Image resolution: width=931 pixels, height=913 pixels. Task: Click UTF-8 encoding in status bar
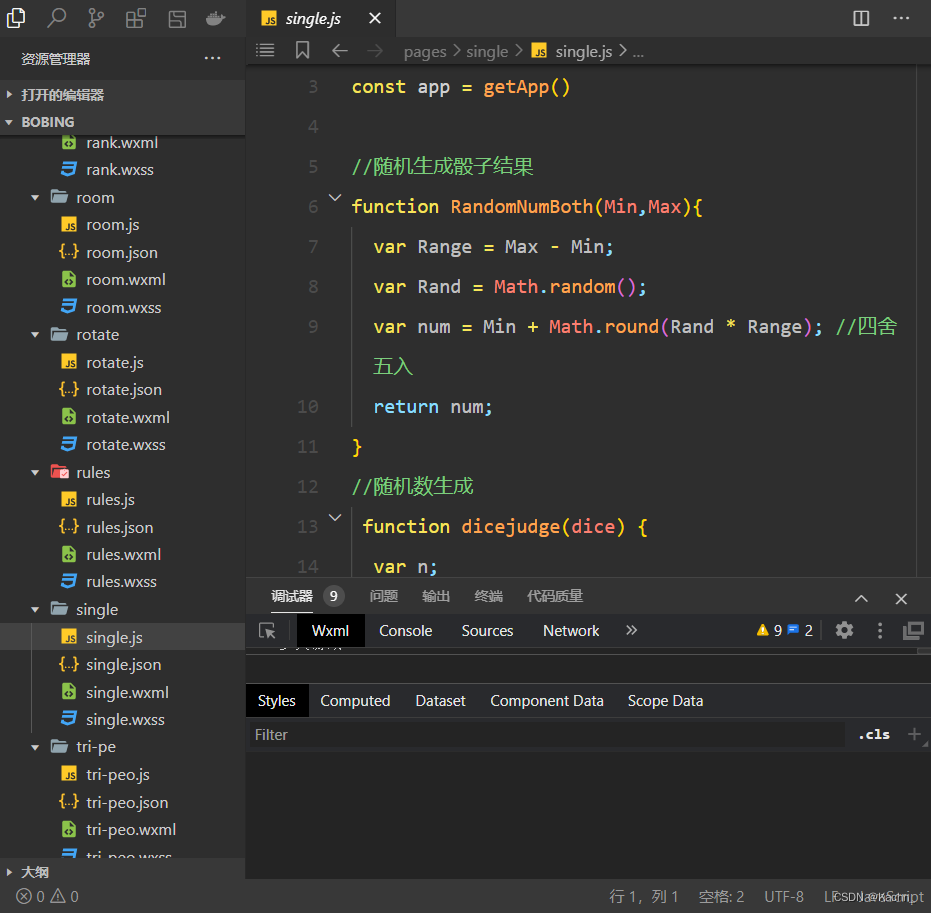(x=784, y=896)
